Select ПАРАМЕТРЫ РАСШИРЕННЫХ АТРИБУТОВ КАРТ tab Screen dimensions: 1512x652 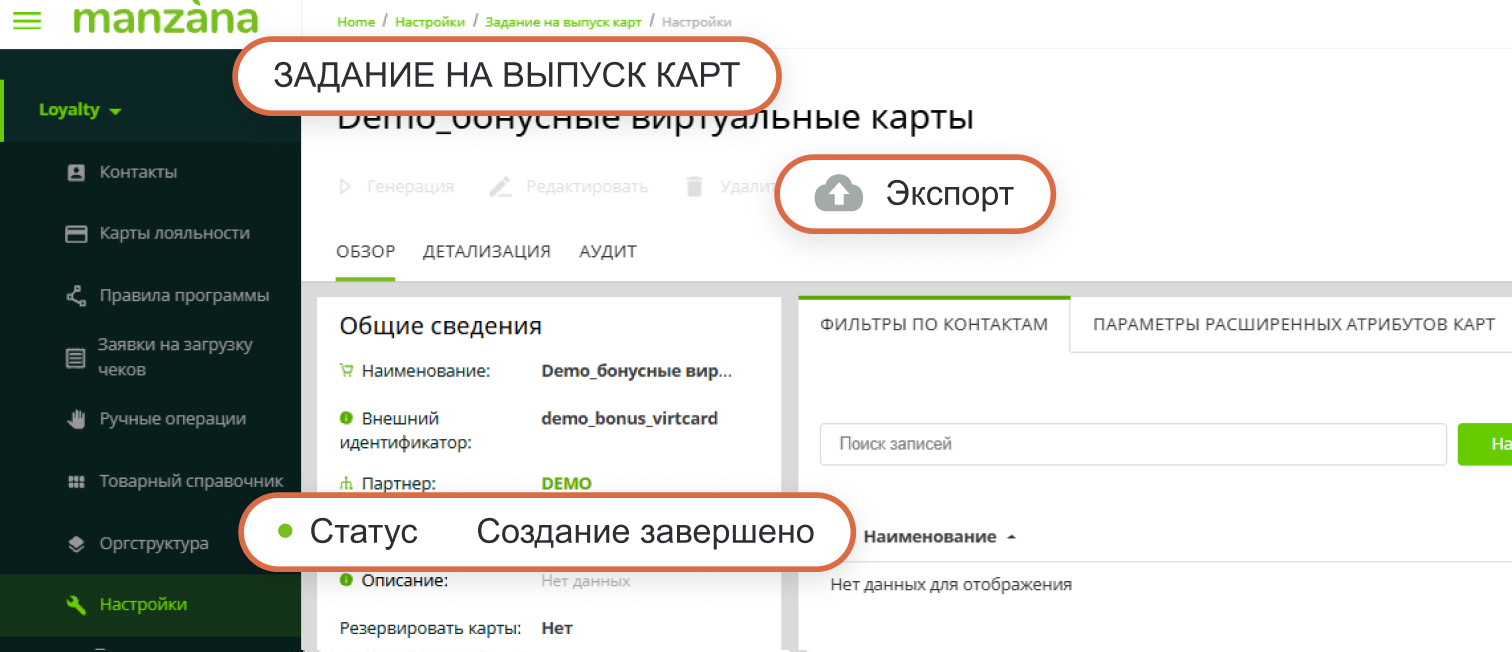tap(1293, 324)
